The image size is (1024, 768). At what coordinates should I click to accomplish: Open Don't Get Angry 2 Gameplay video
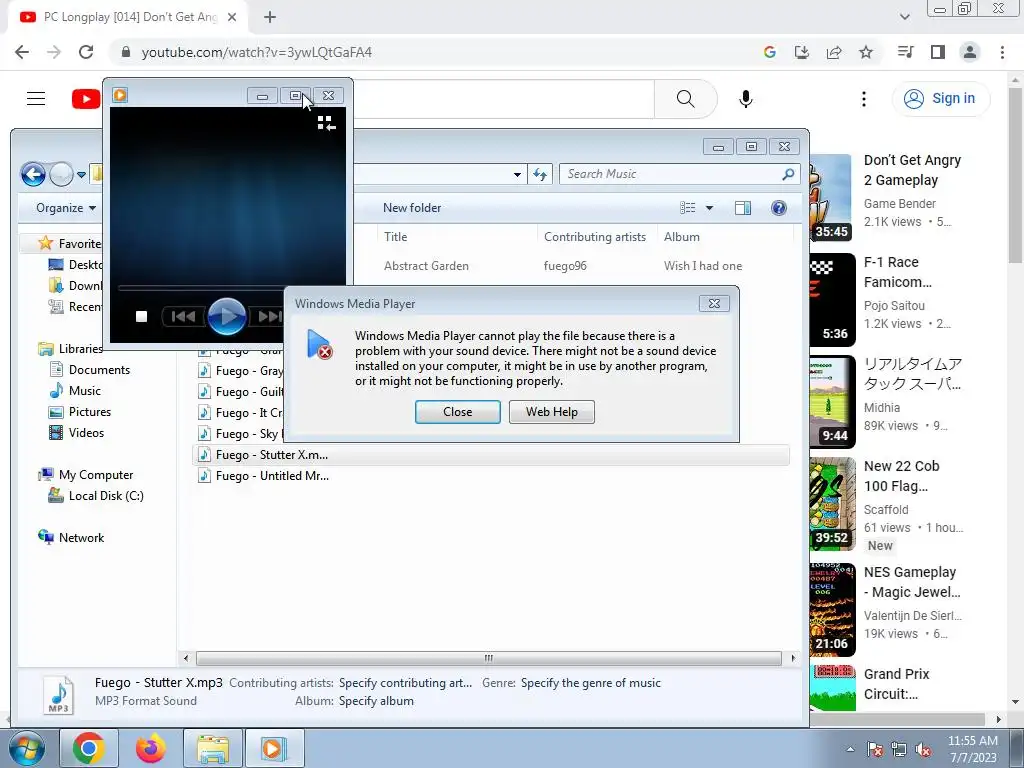[912, 170]
